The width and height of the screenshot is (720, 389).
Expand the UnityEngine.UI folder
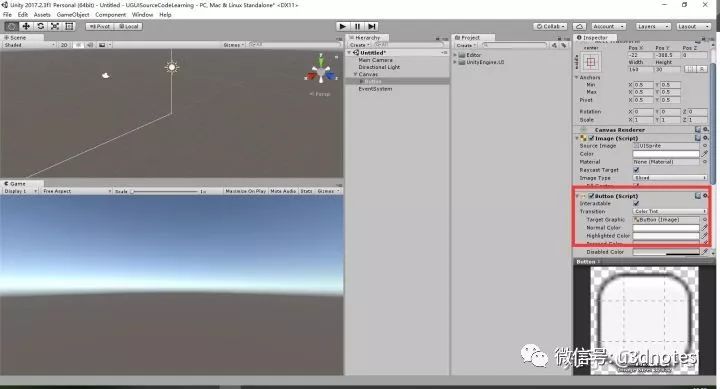pyautogui.click(x=455, y=62)
